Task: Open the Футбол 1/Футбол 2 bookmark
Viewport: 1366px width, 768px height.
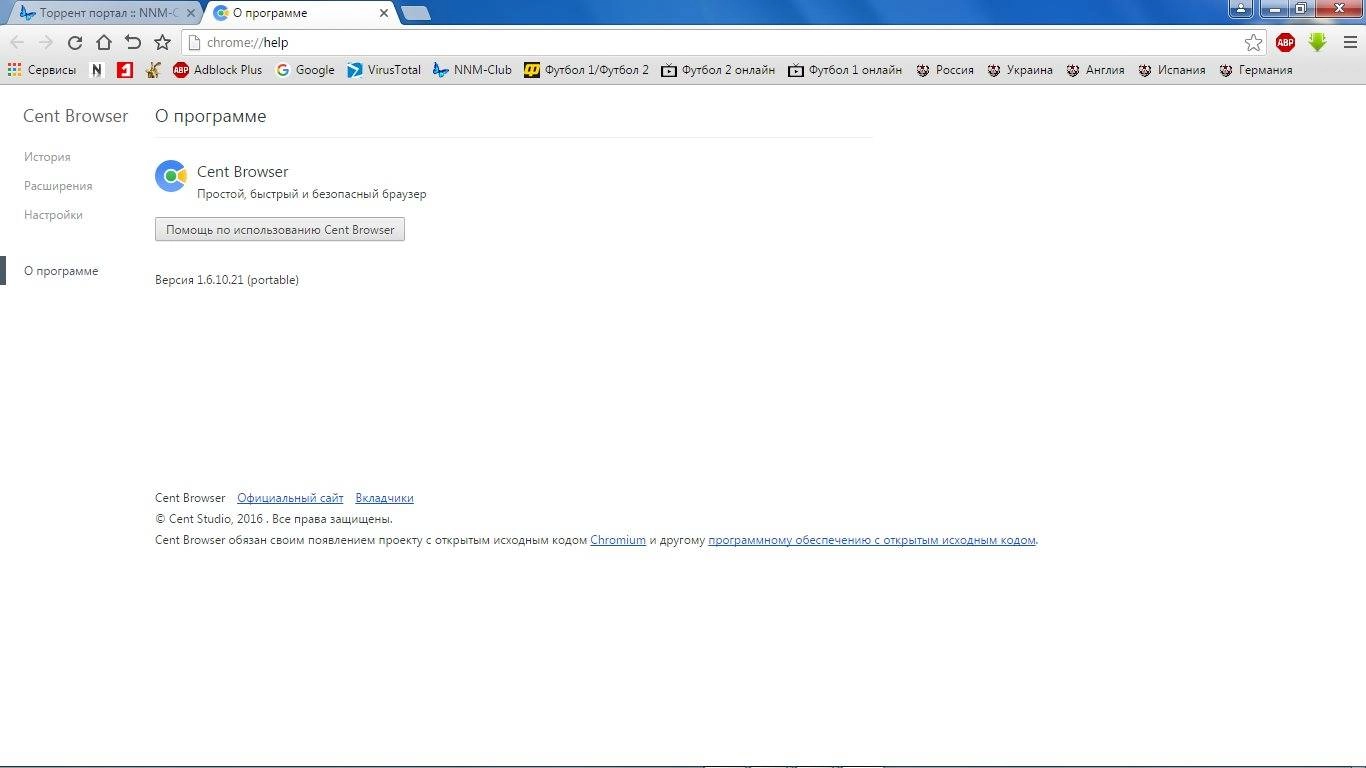Action: [586, 70]
